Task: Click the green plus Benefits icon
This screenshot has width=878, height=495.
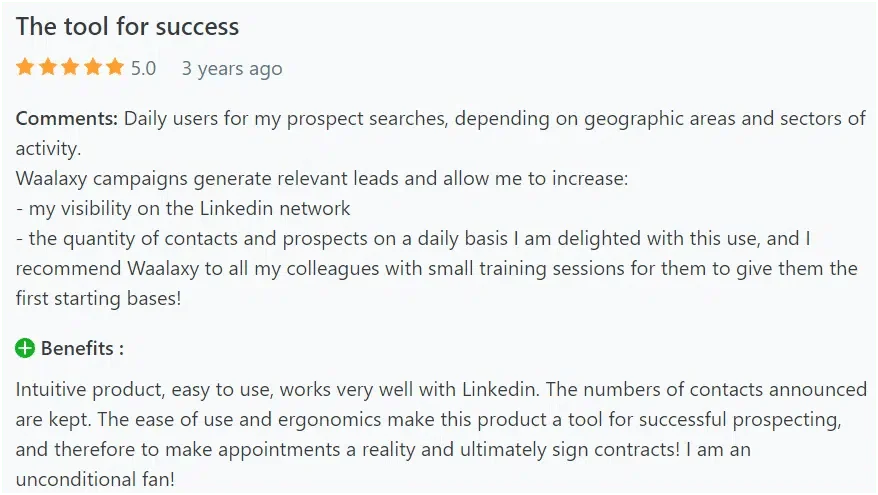Action: 25,348
